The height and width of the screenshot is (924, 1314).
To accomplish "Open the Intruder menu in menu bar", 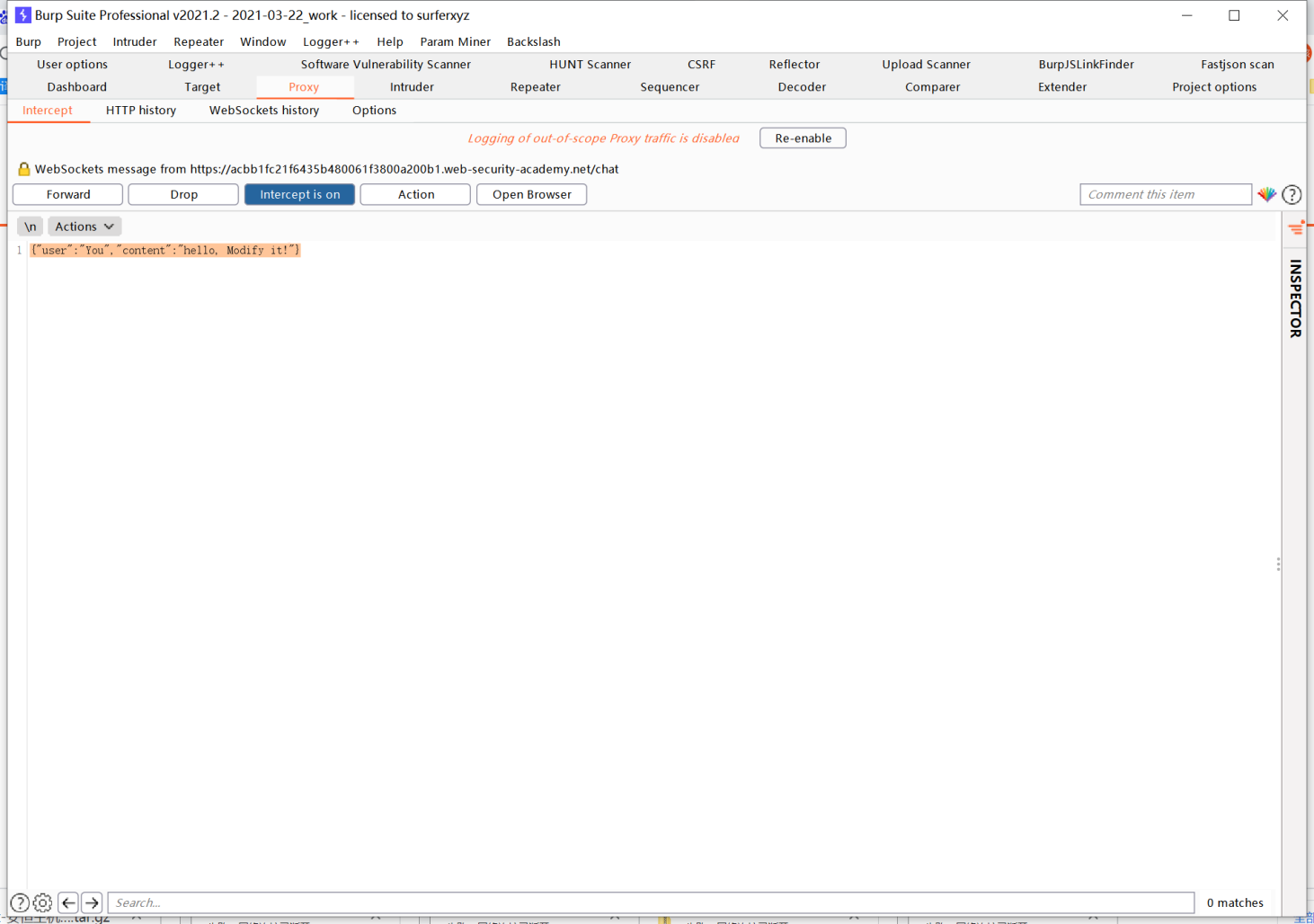I will [135, 41].
